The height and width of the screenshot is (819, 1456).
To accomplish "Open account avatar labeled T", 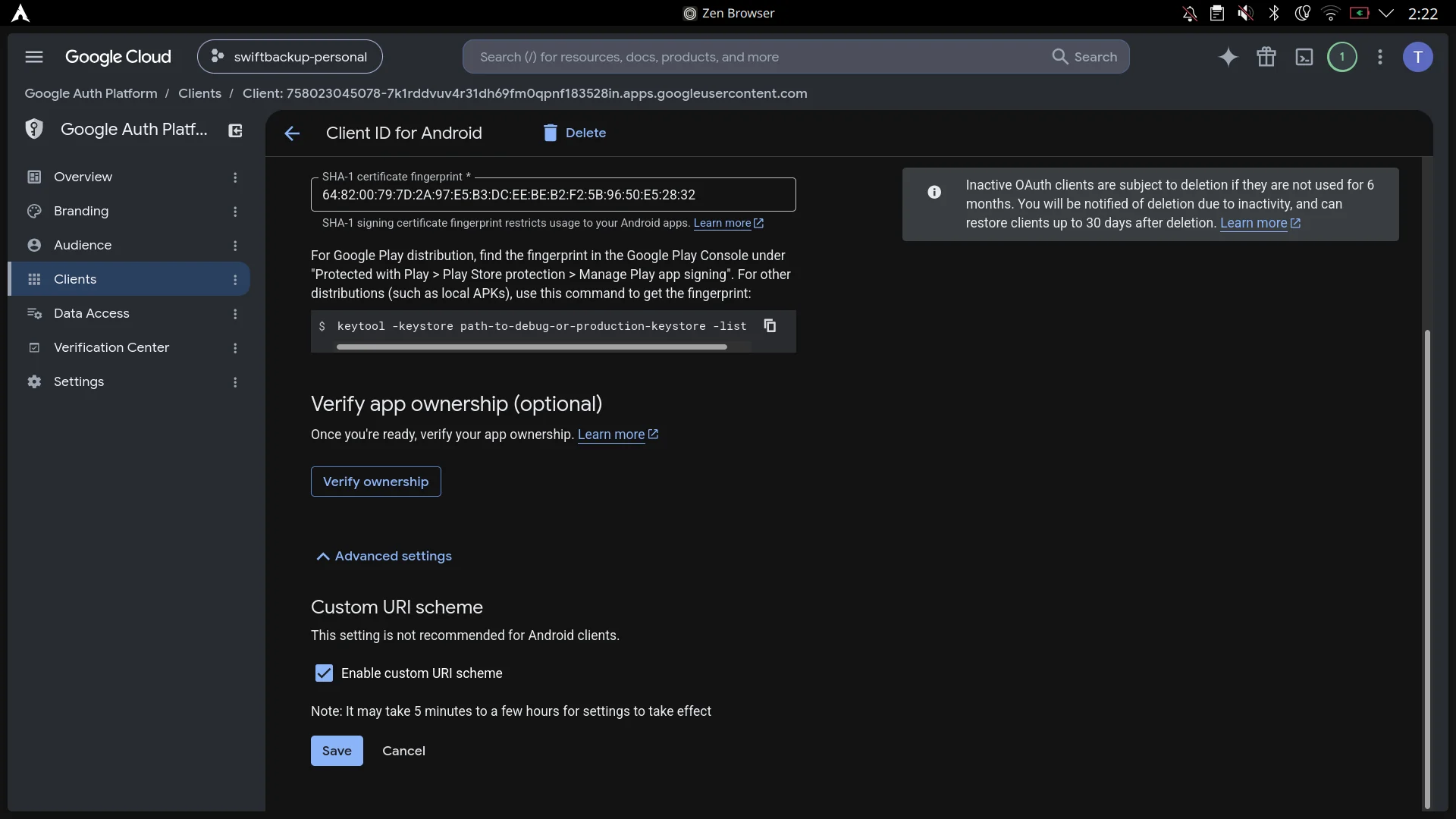I will click(1417, 57).
